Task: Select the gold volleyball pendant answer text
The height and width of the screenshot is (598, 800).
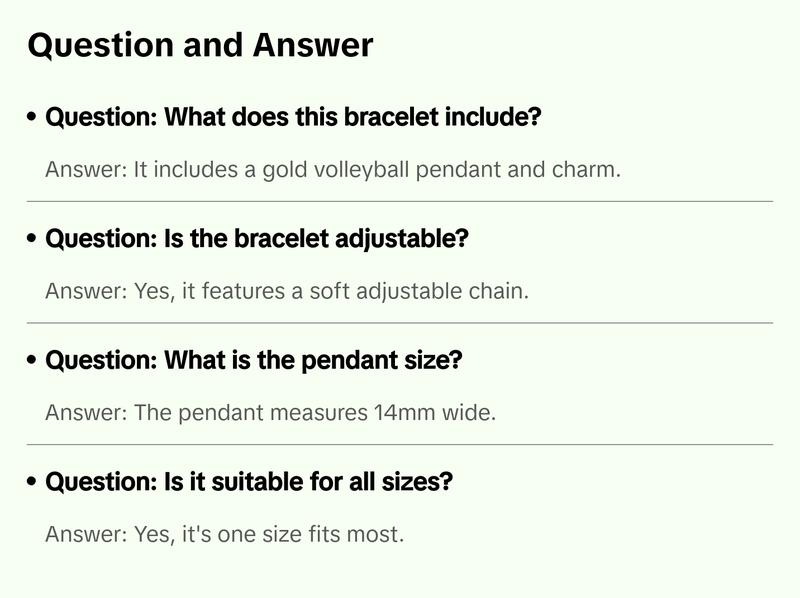Action: (x=333, y=170)
